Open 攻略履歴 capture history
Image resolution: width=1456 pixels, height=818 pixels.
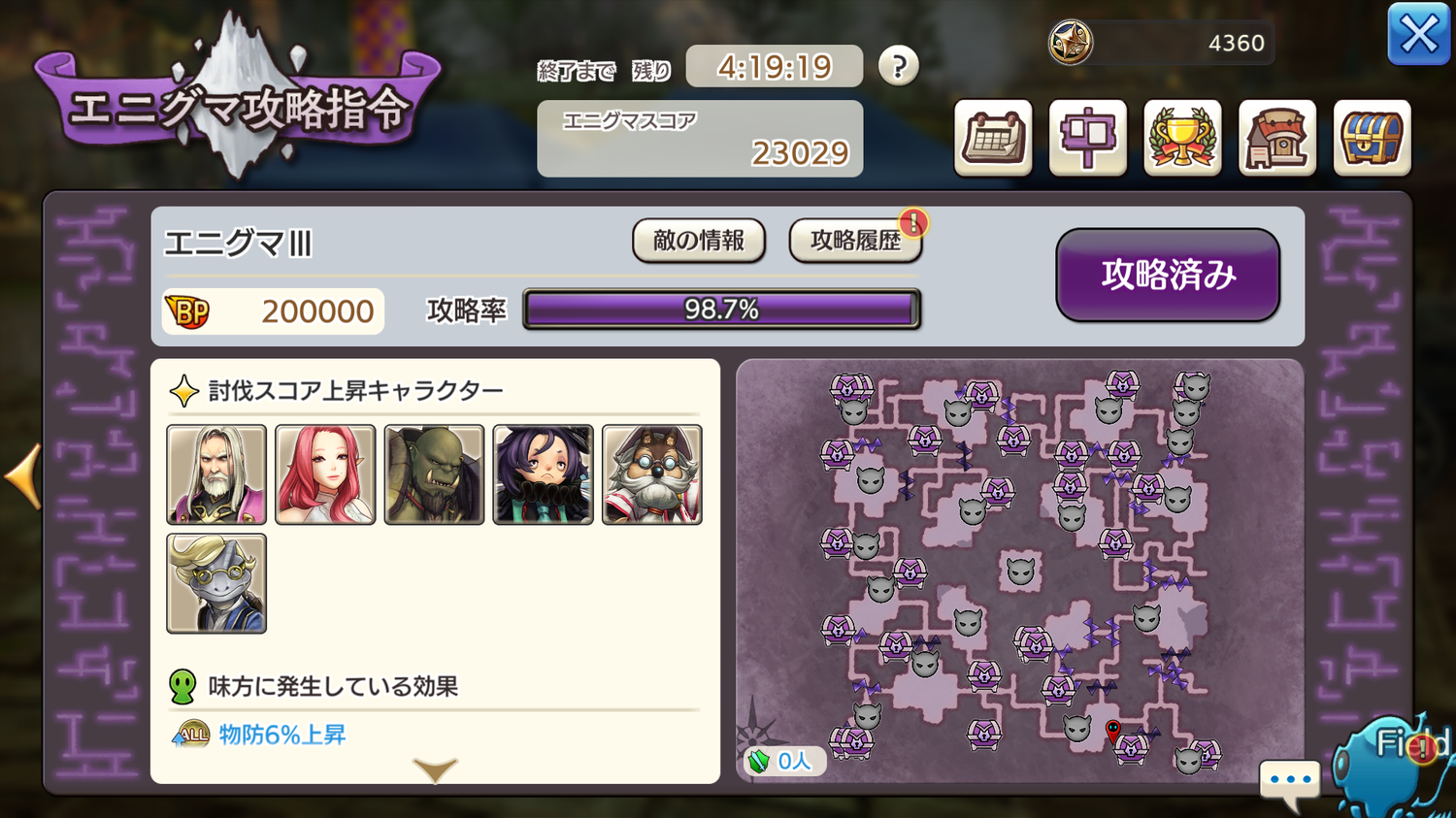(855, 241)
